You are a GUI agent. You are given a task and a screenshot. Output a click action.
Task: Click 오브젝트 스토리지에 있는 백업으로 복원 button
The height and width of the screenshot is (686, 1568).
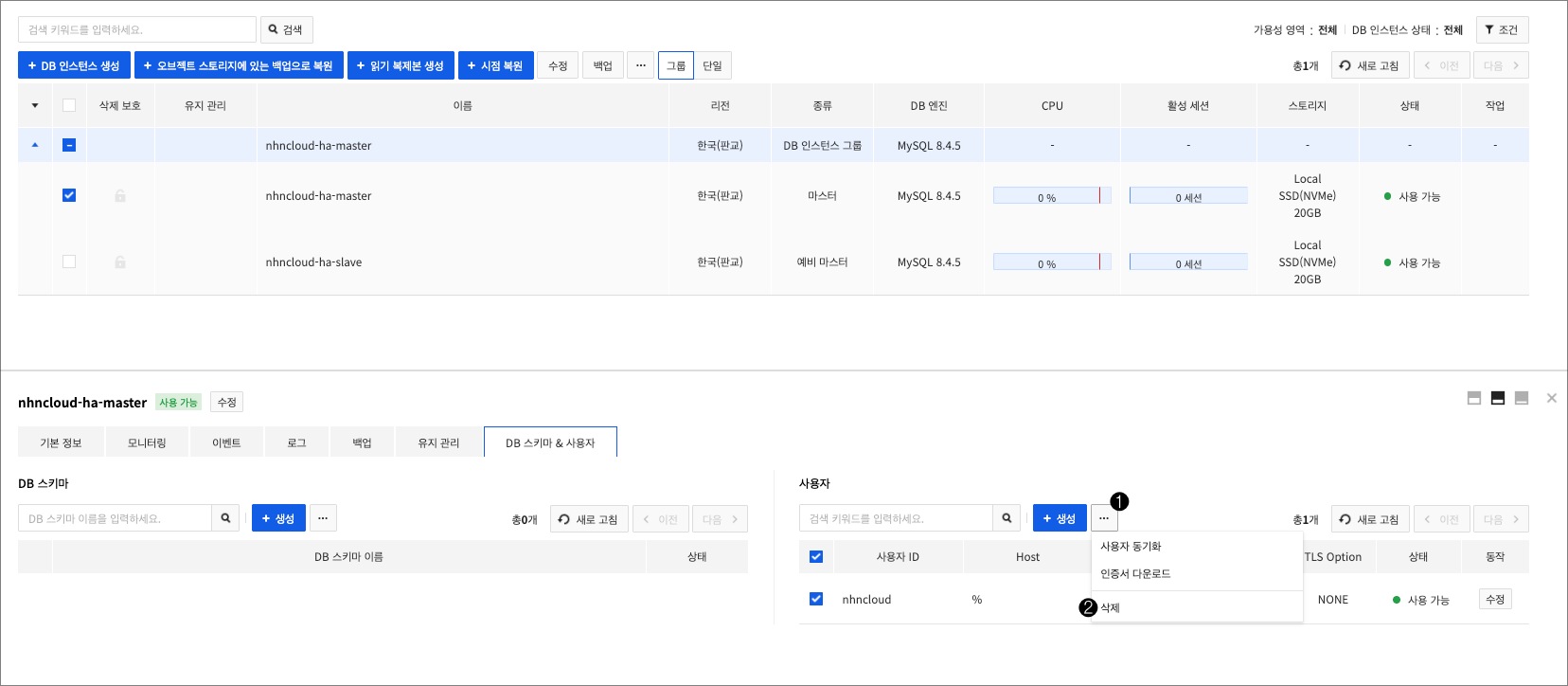pyautogui.click(x=239, y=65)
